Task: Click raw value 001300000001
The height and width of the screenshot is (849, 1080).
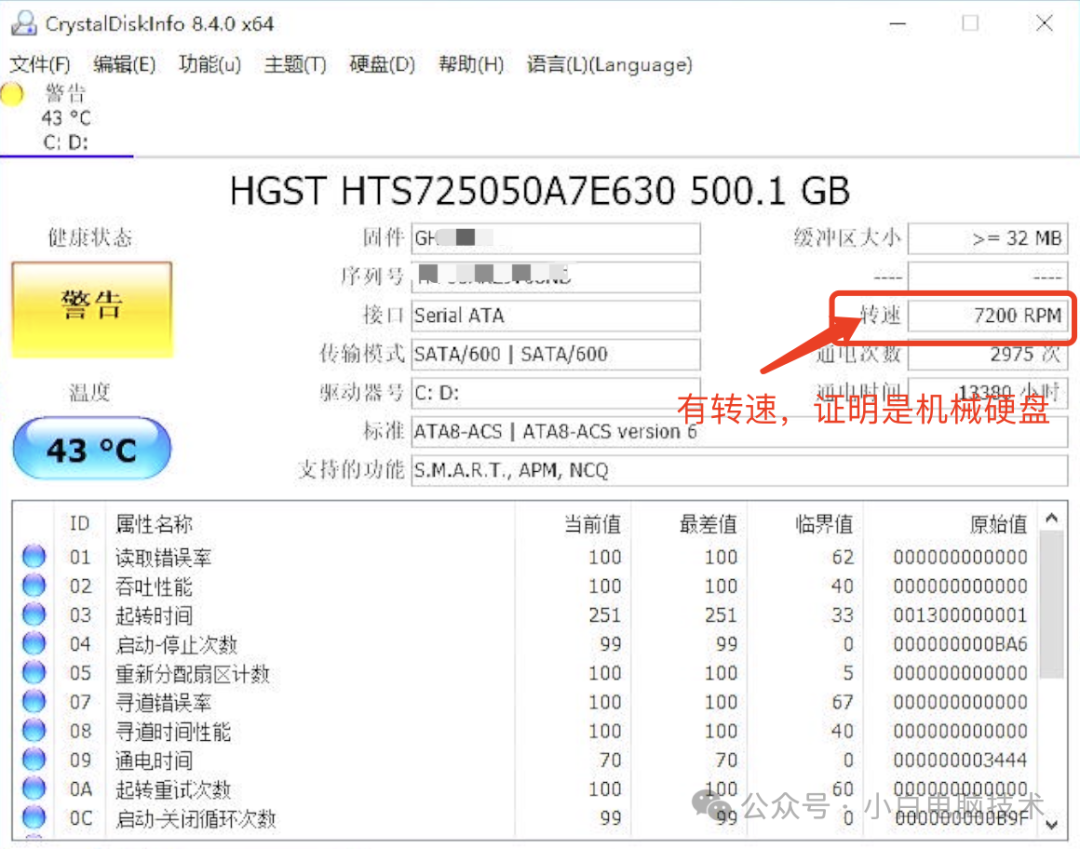Action: 960,615
